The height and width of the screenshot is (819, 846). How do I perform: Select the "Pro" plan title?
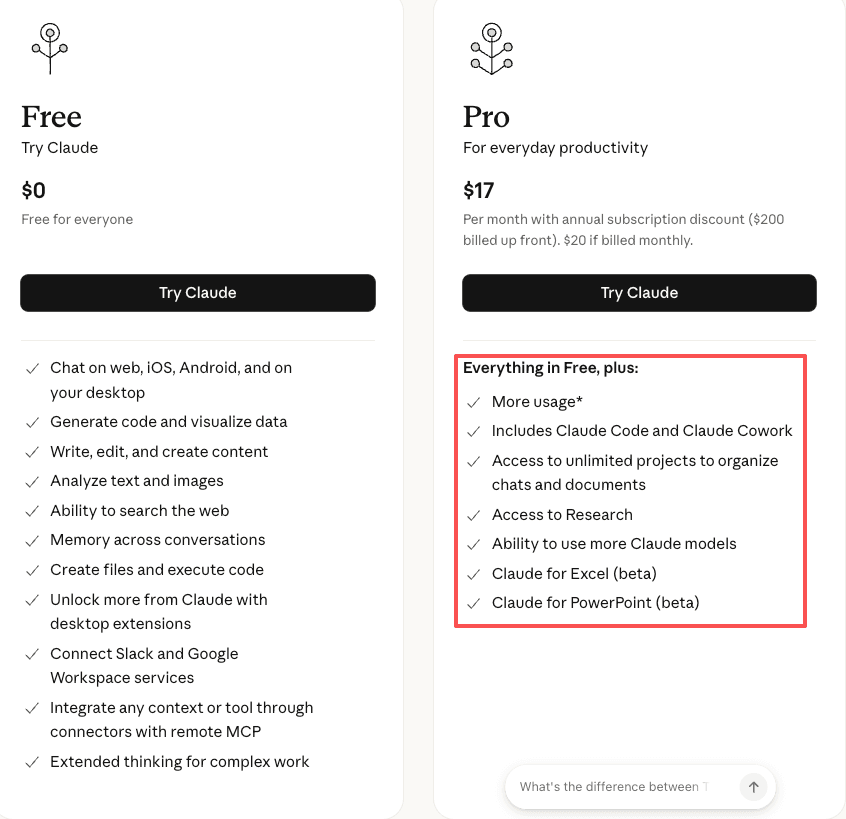pyautogui.click(x=486, y=117)
